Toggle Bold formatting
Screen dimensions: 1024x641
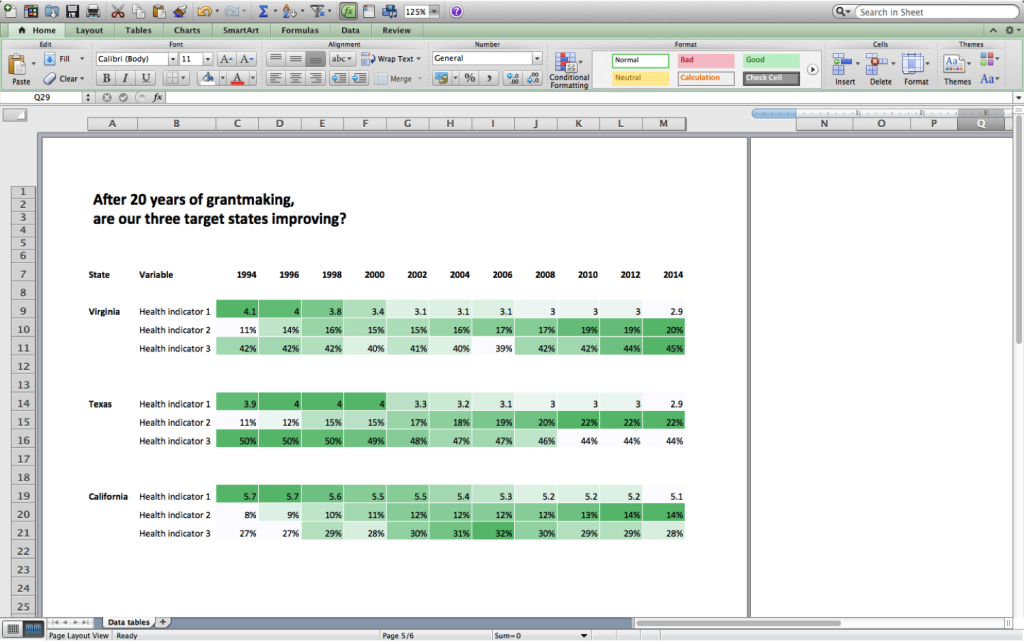tap(106, 78)
